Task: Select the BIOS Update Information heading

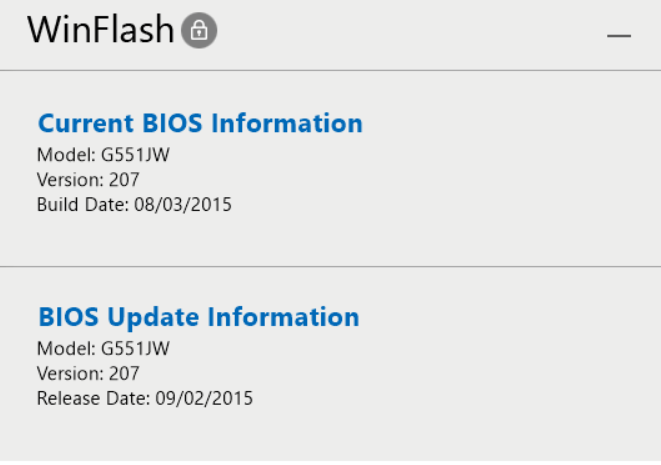Action: pyautogui.click(x=199, y=317)
